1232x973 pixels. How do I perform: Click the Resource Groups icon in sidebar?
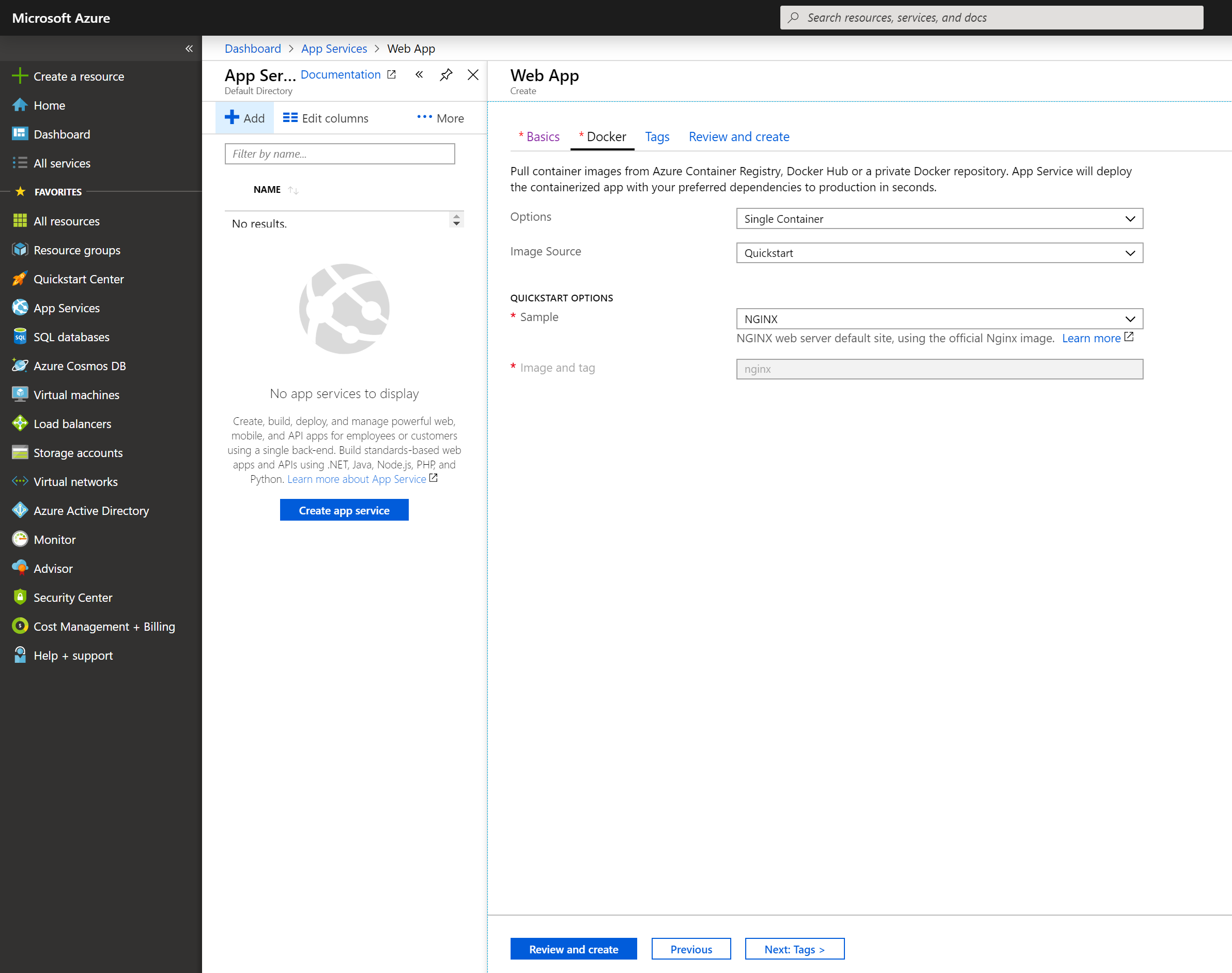click(19, 249)
